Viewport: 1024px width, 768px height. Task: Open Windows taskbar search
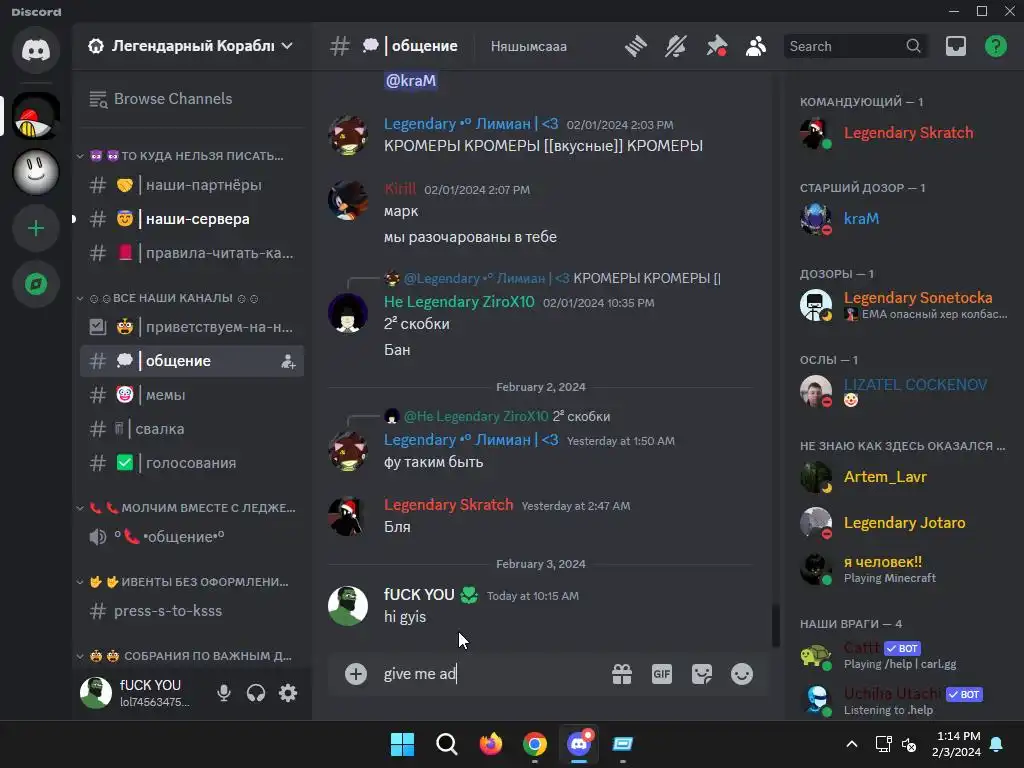447,744
